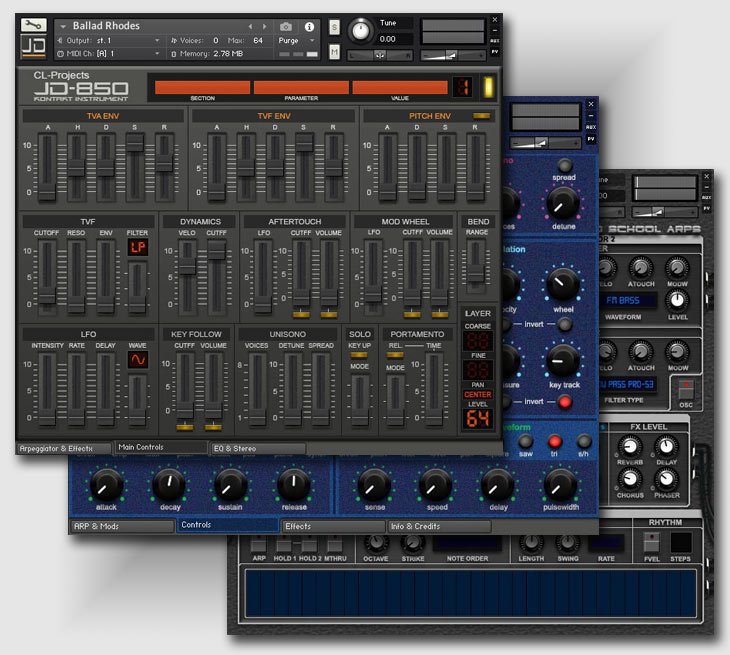Click the LFO wave shape display
The width and height of the screenshot is (730, 655).
coord(137,360)
